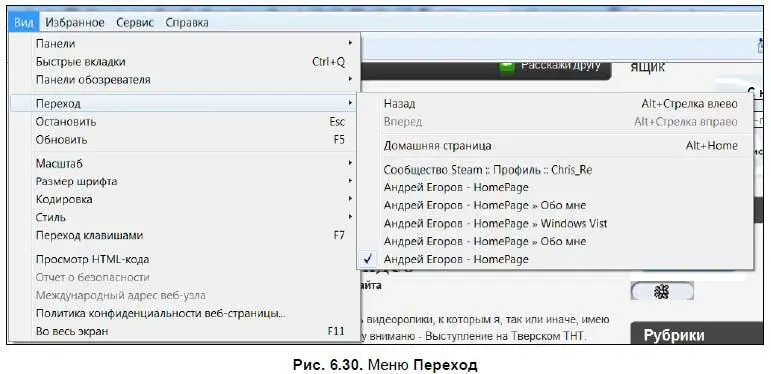Select Быстрые вкладки menu item

pos(185,62)
